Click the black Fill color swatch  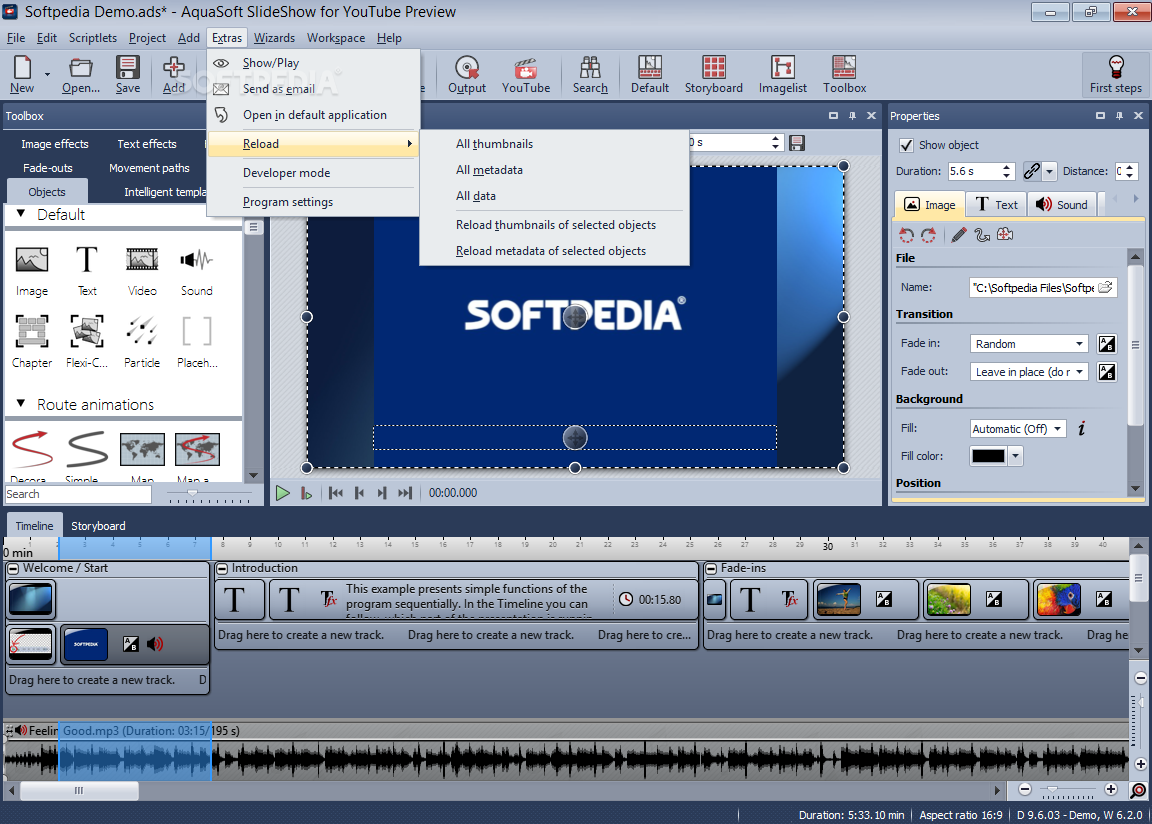coord(988,456)
